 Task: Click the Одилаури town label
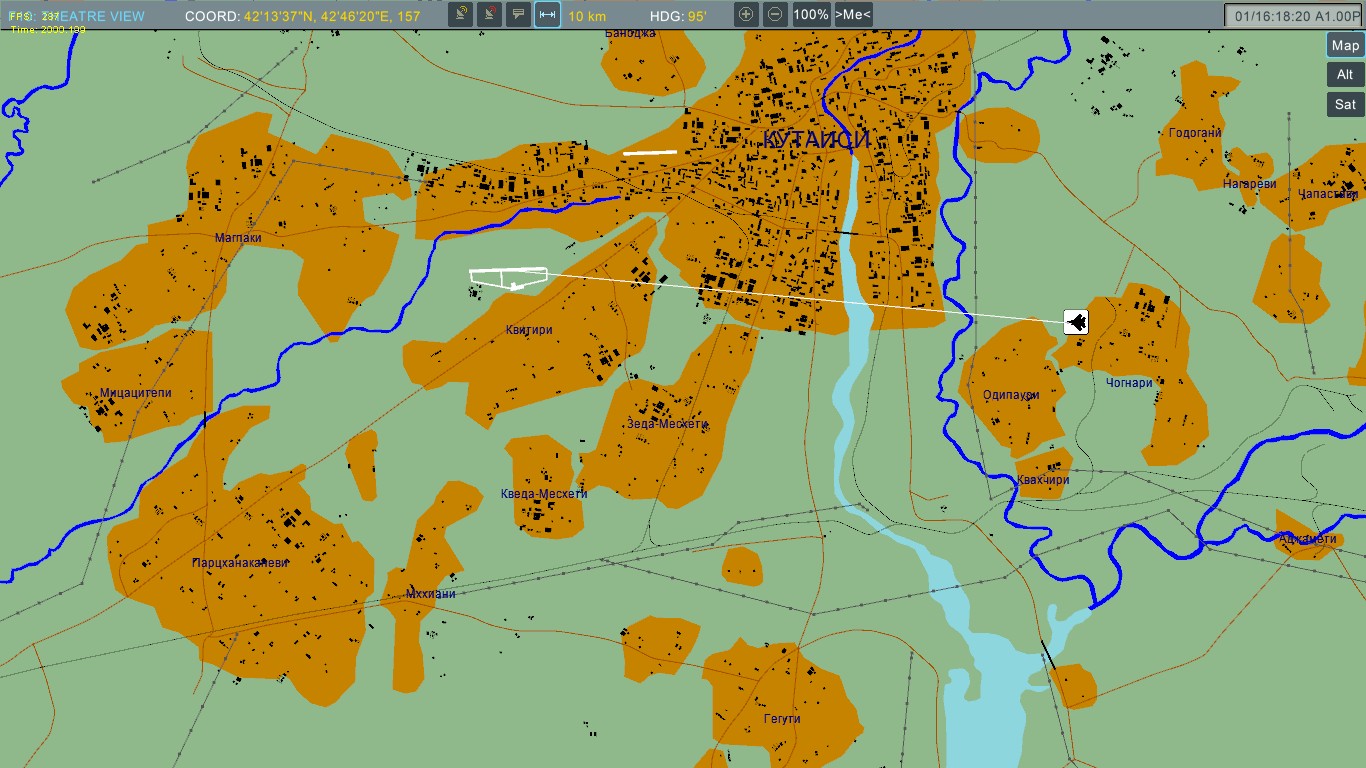tap(1011, 395)
